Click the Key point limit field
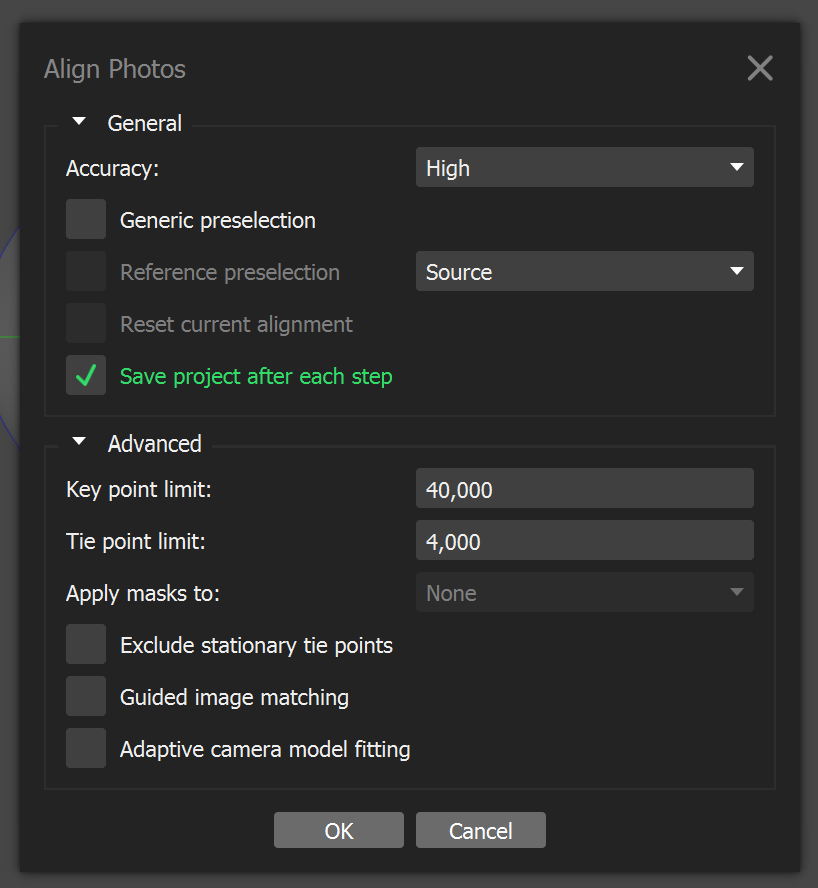Screen dimensions: 818x888 (585, 488)
